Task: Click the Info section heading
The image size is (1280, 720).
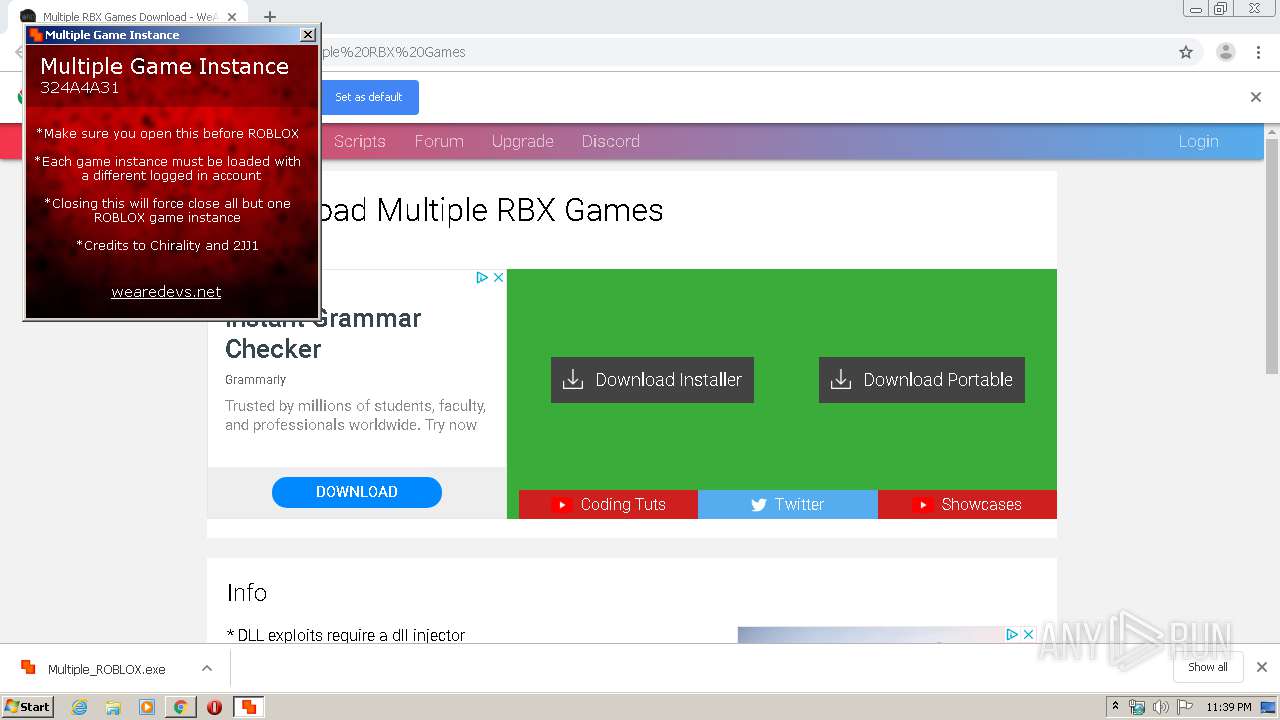Action: (247, 592)
